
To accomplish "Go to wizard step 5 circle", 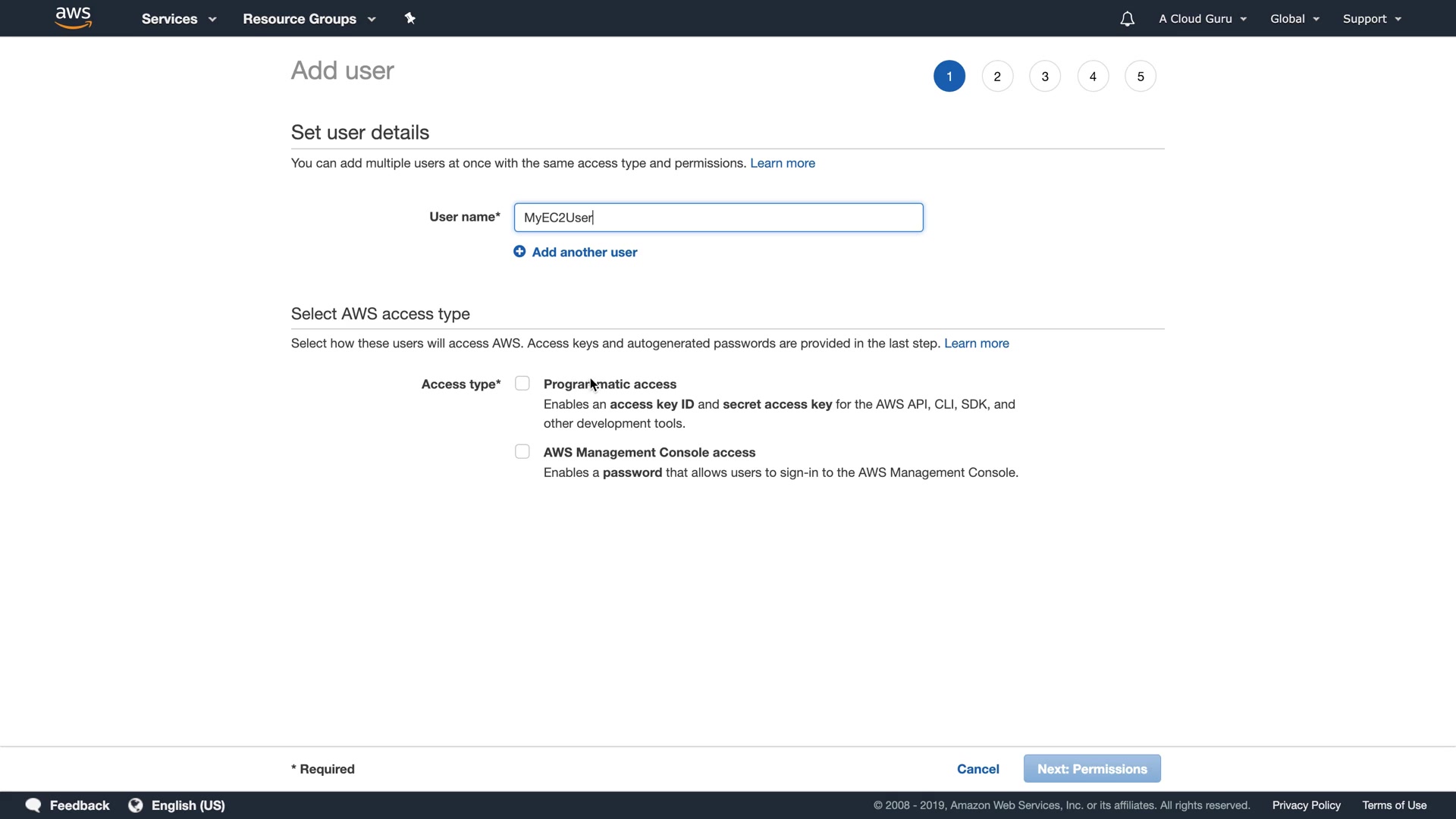I will [x=1141, y=77].
